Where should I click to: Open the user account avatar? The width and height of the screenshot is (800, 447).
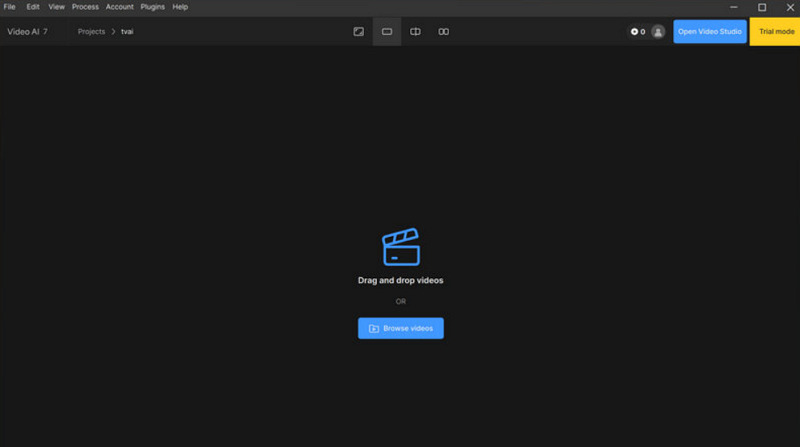pyautogui.click(x=658, y=32)
